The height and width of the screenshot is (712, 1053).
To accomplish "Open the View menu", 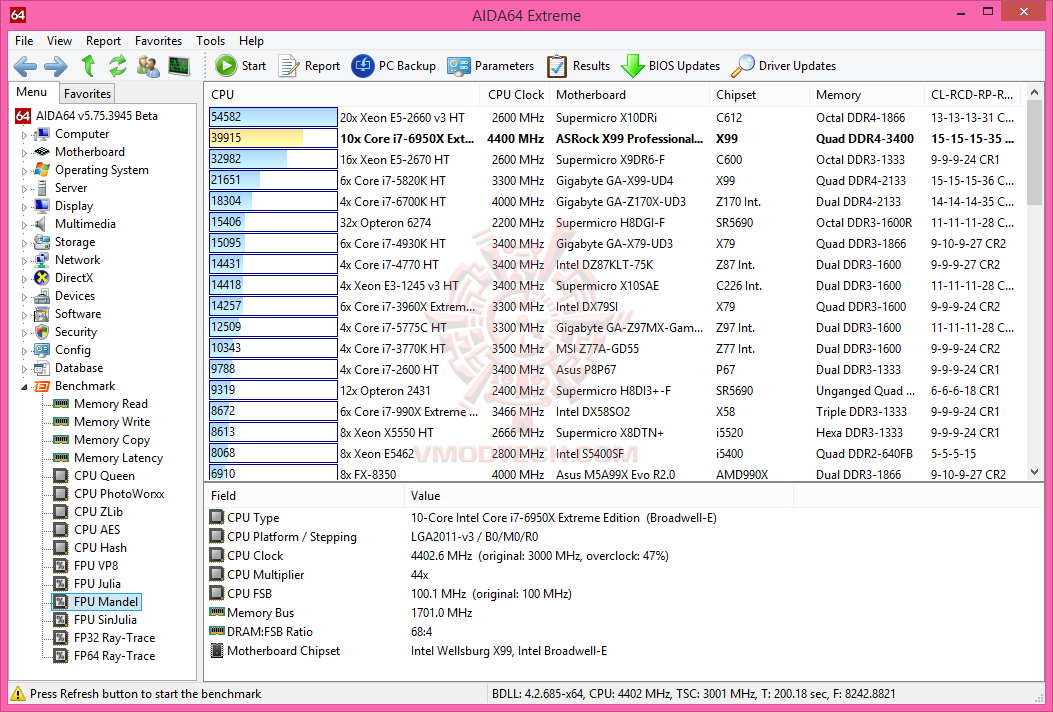I will coord(59,41).
